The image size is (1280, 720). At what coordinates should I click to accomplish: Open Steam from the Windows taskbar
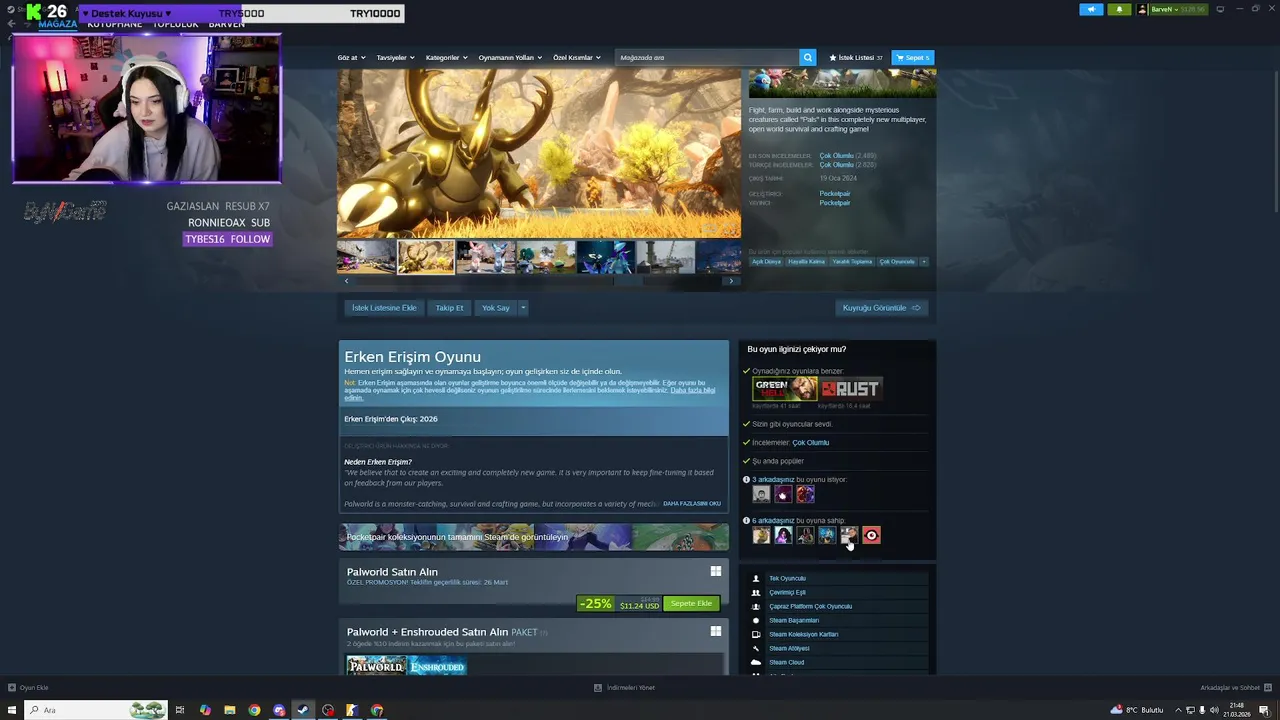[303, 710]
